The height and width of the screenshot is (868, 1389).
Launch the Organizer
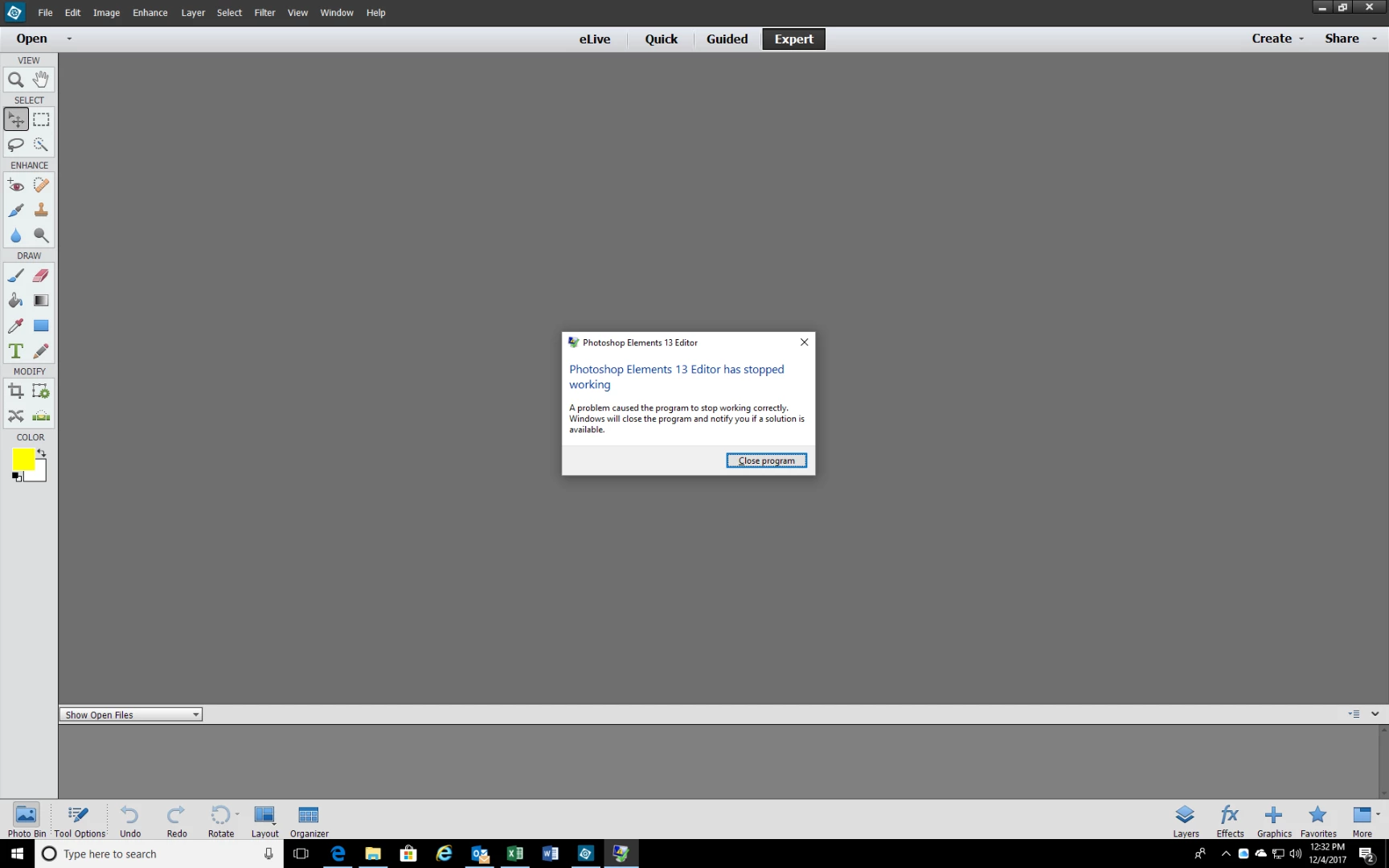click(x=309, y=821)
